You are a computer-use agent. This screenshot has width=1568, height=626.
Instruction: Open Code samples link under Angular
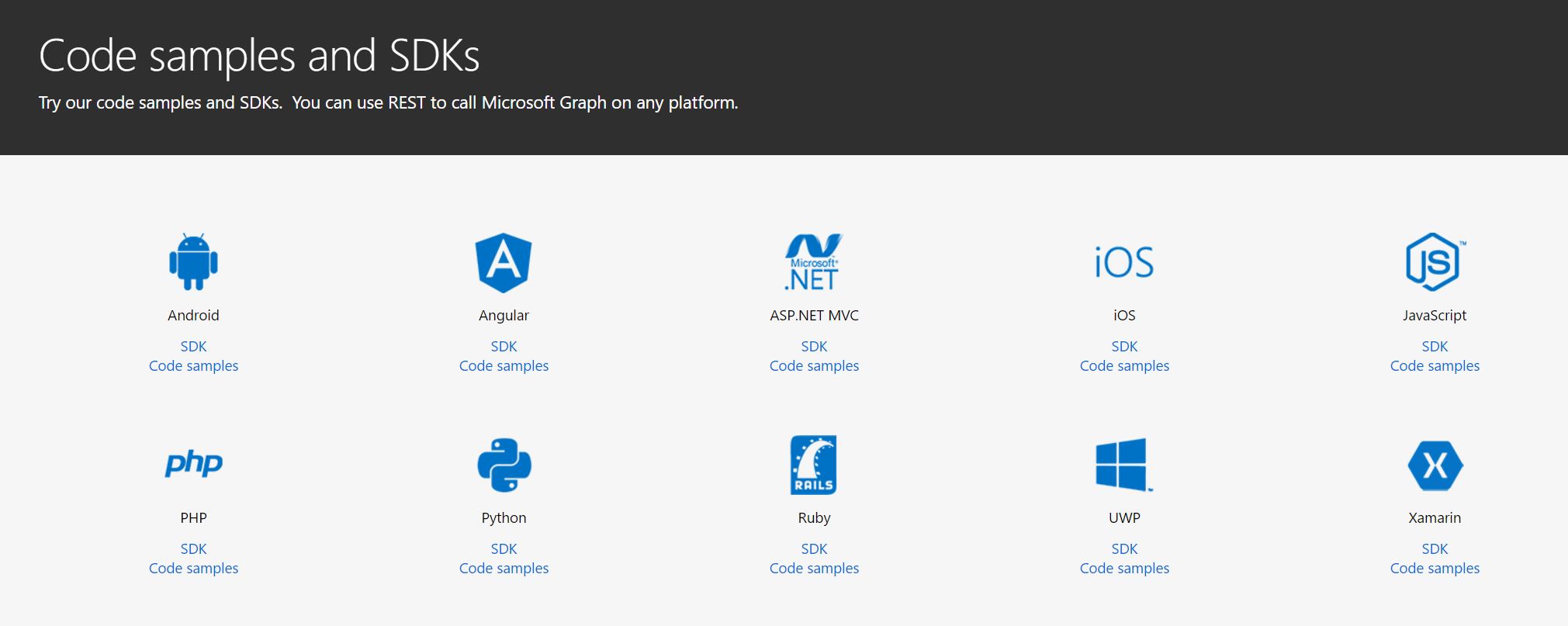pos(504,366)
